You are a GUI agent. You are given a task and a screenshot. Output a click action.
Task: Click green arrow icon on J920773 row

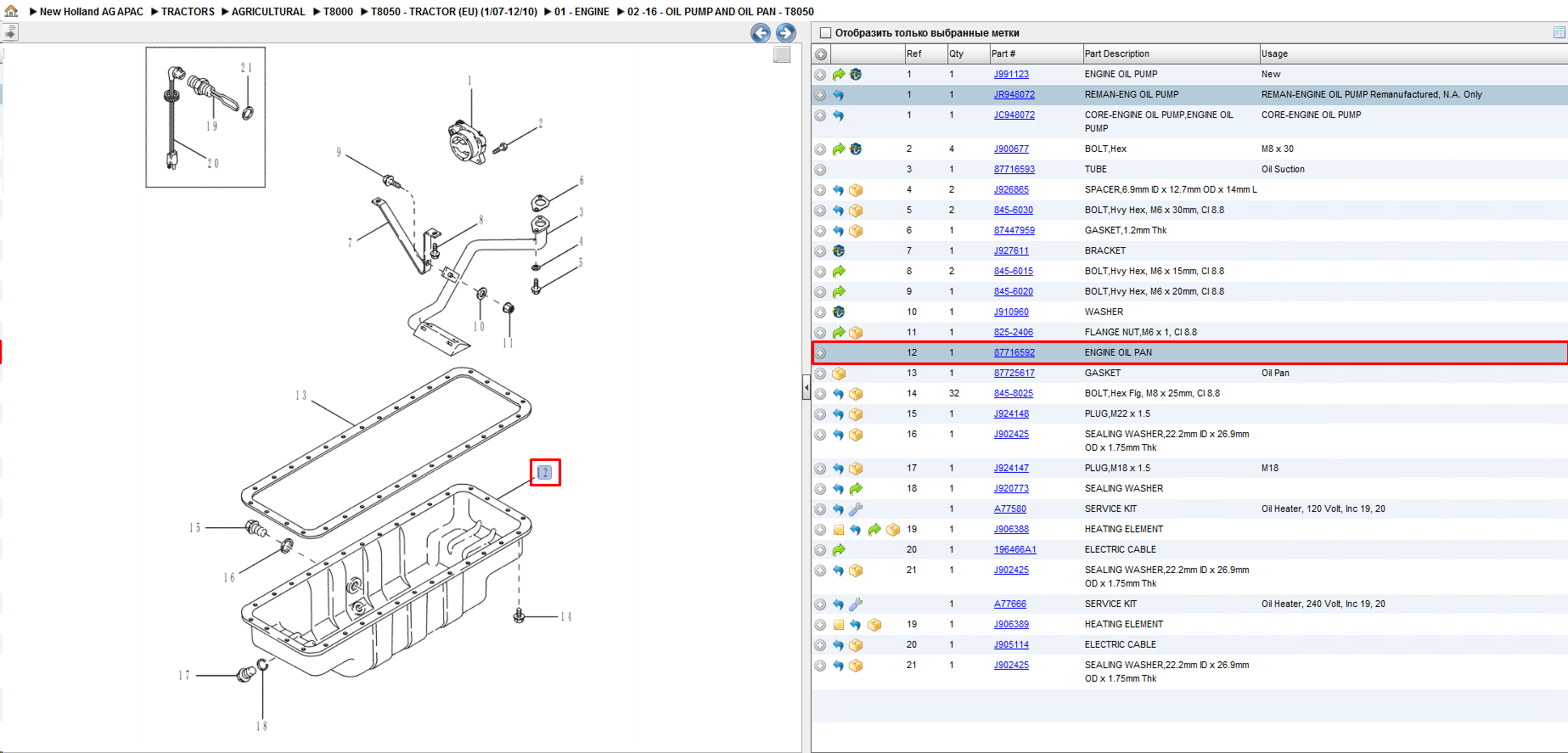tap(856, 489)
